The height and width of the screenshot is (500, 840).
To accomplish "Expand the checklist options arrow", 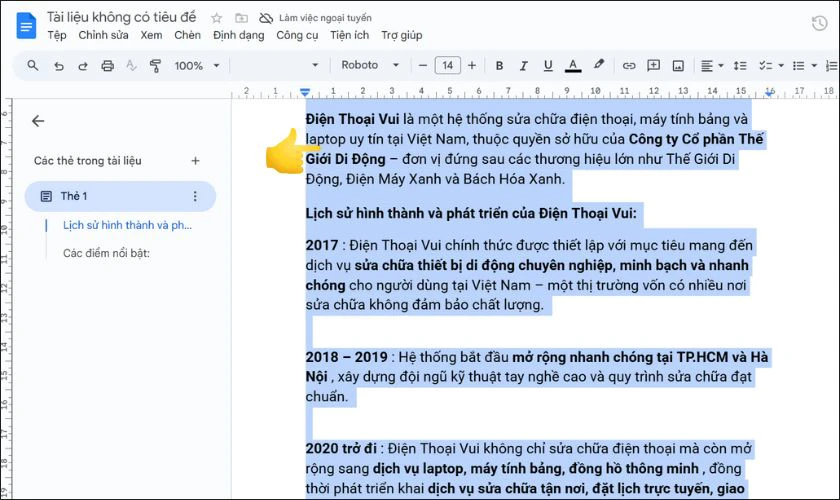I will (x=781, y=65).
